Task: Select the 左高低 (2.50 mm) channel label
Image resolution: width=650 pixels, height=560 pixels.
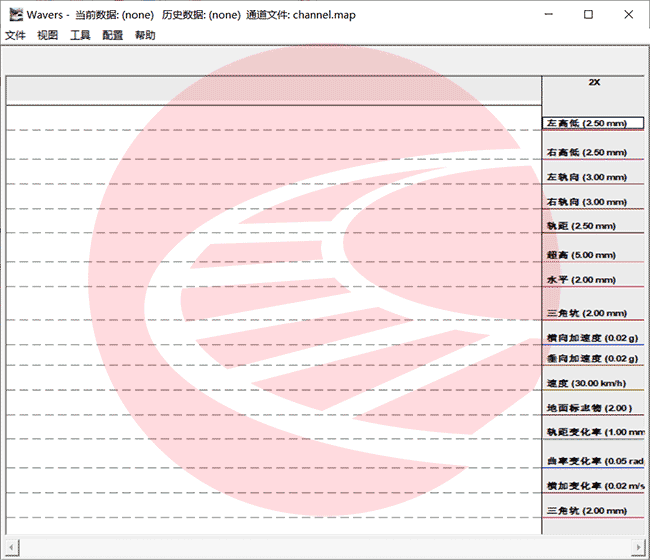Action: click(593, 123)
